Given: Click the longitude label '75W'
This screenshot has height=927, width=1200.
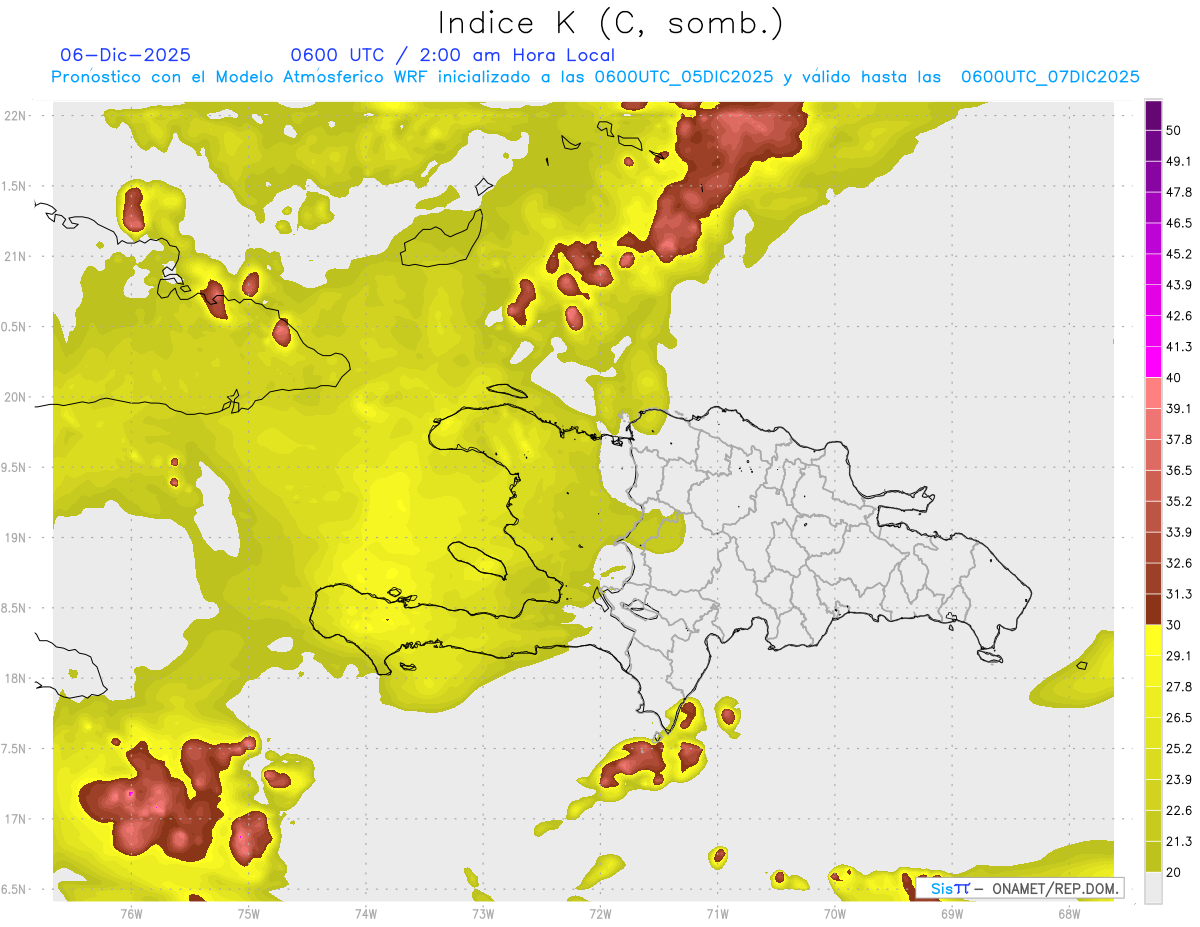Looking at the screenshot, I should pos(249,913).
